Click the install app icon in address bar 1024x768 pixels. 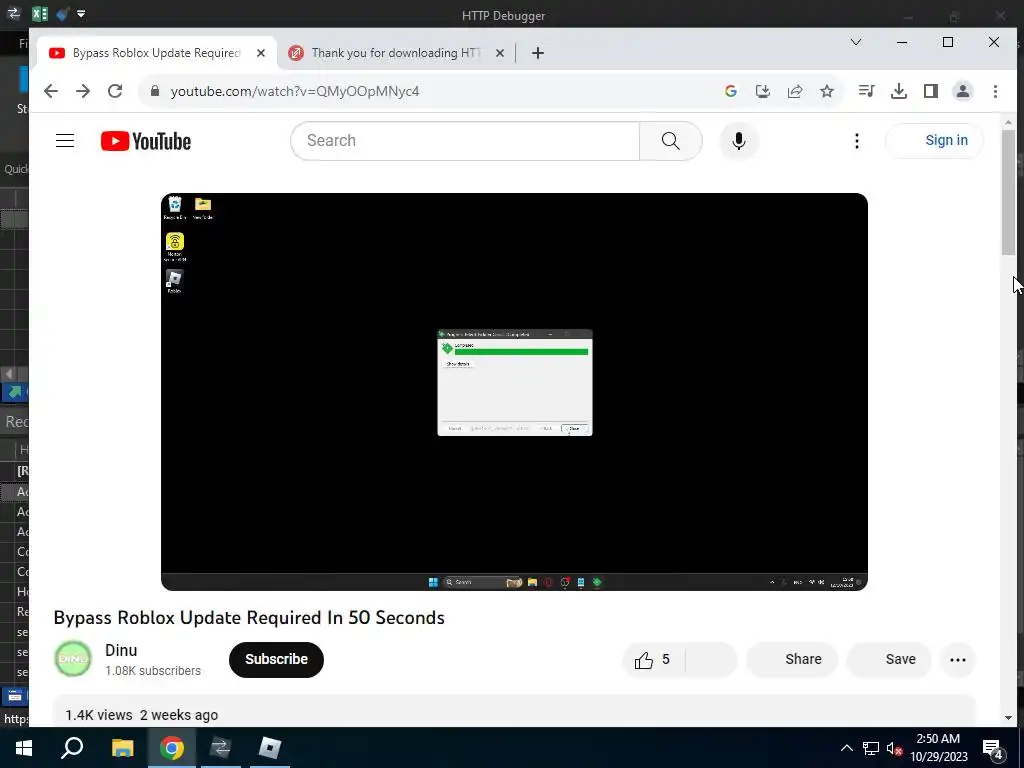pyautogui.click(x=763, y=91)
